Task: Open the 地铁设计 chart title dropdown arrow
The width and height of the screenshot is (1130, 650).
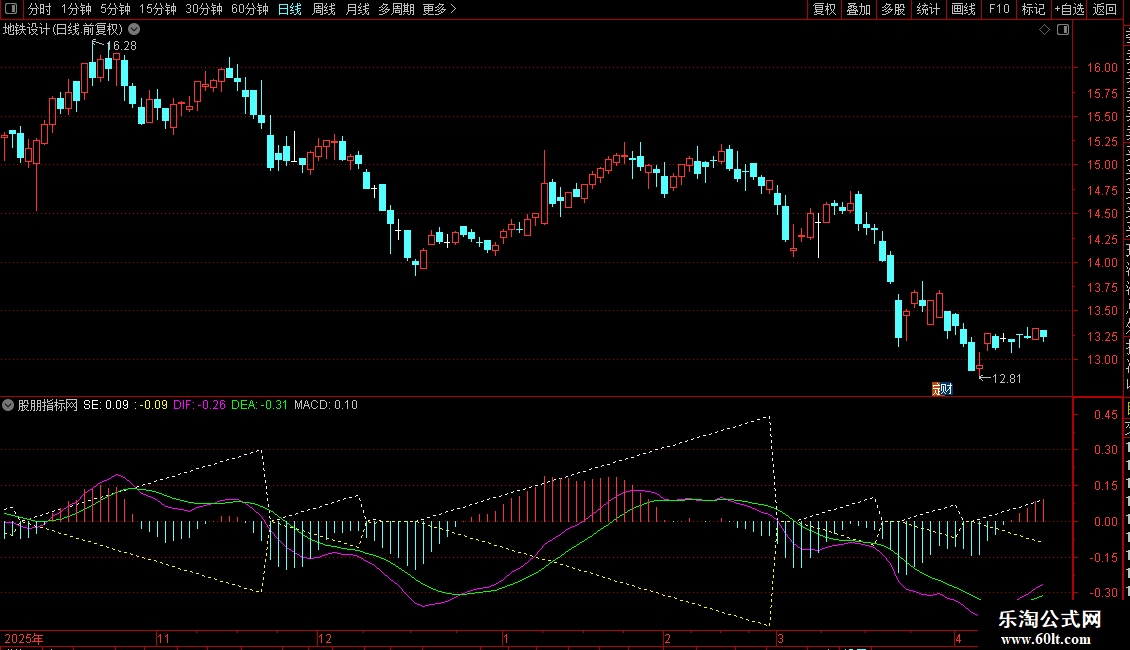Action: [x=134, y=30]
